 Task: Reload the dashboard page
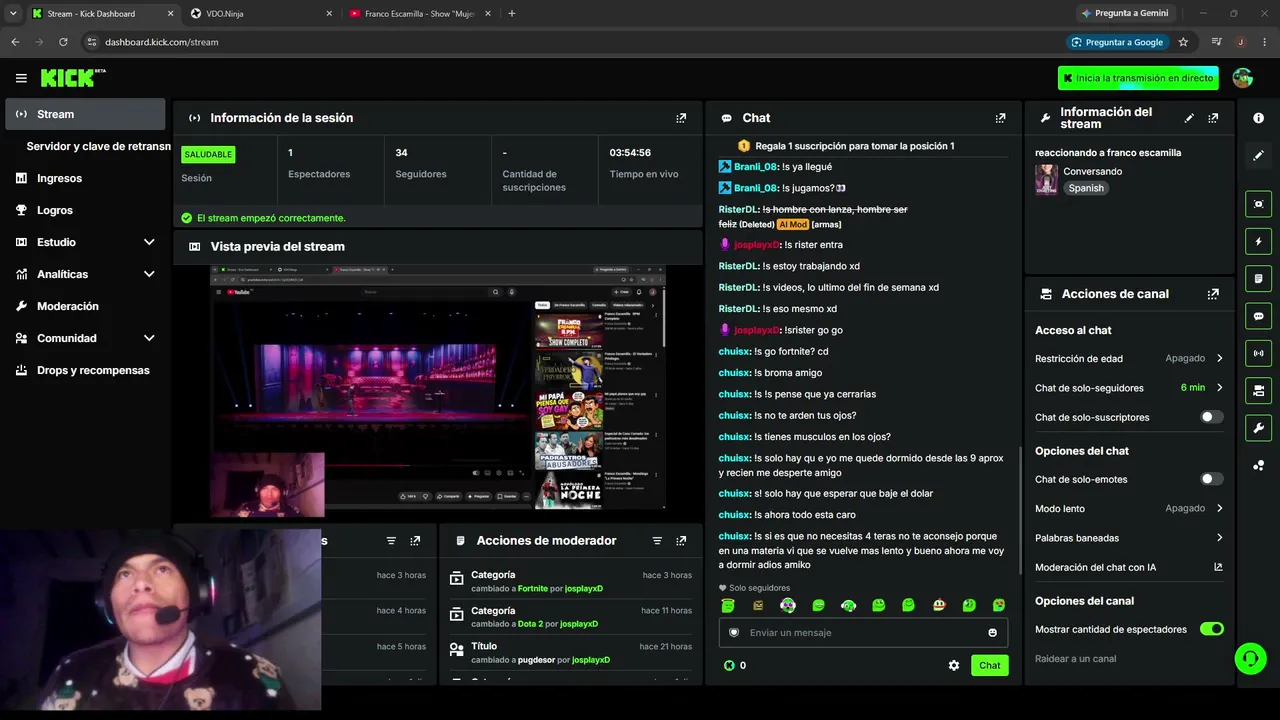(x=63, y=42)
